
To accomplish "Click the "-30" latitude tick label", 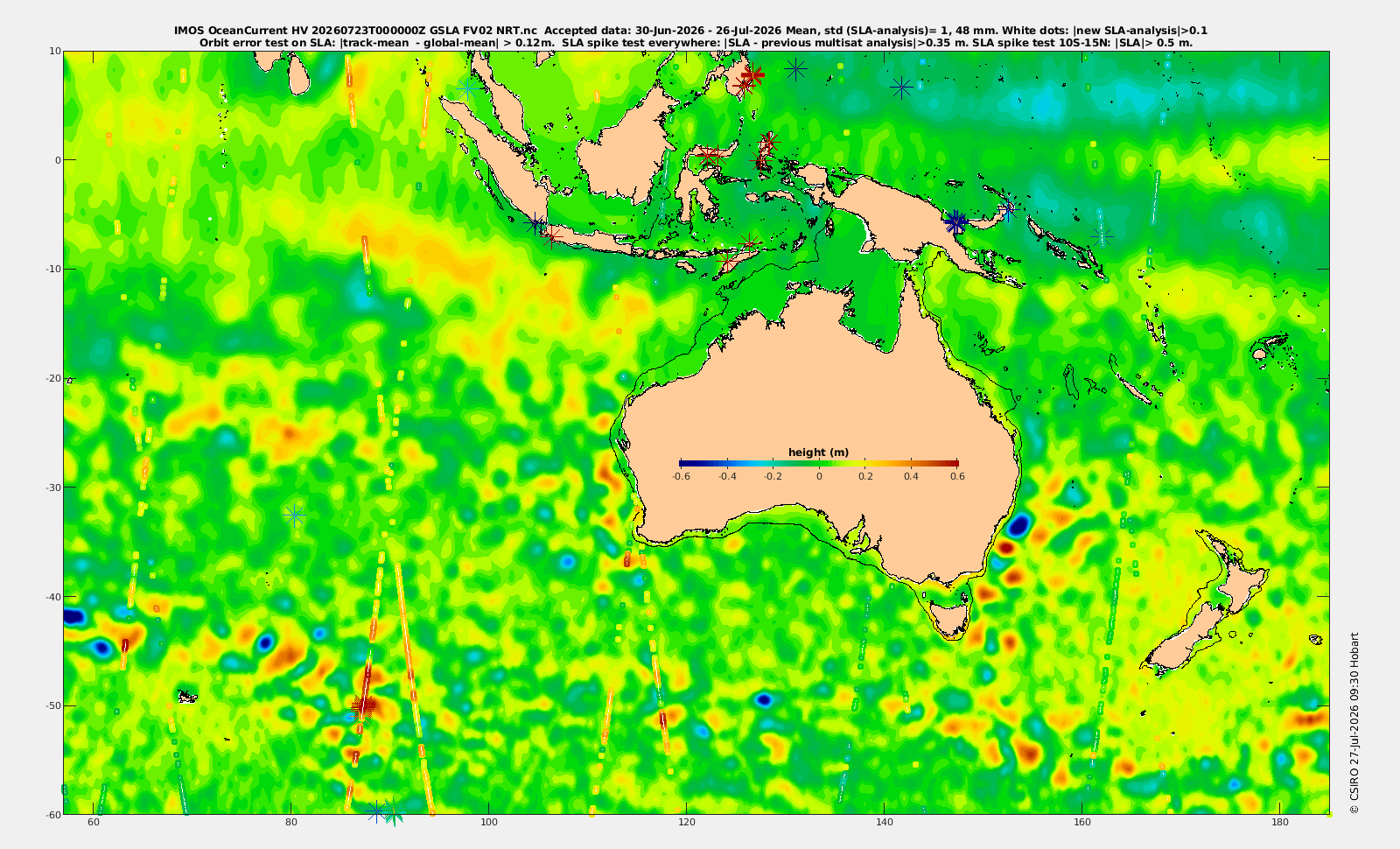I will [x=52, y=488].
